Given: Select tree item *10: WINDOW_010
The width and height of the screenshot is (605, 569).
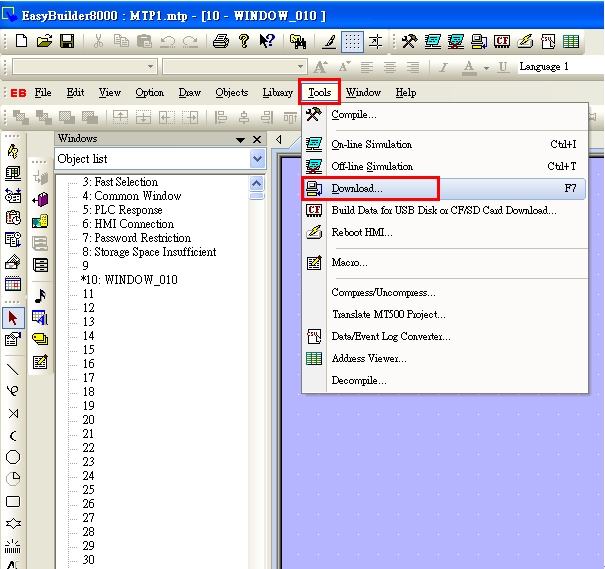Looking at the screenshot, I should tap(129, 280).
